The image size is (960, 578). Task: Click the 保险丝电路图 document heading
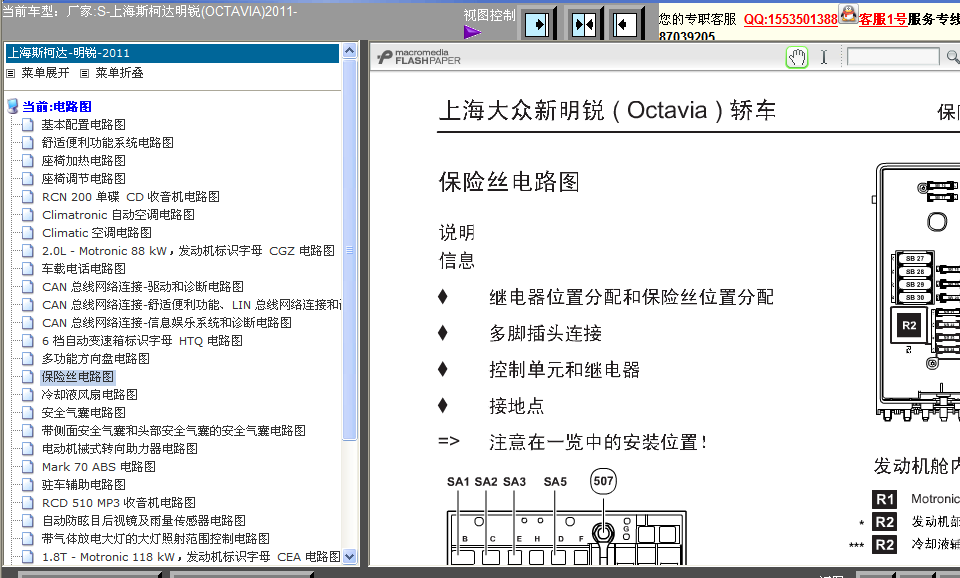tap(509, 182)
